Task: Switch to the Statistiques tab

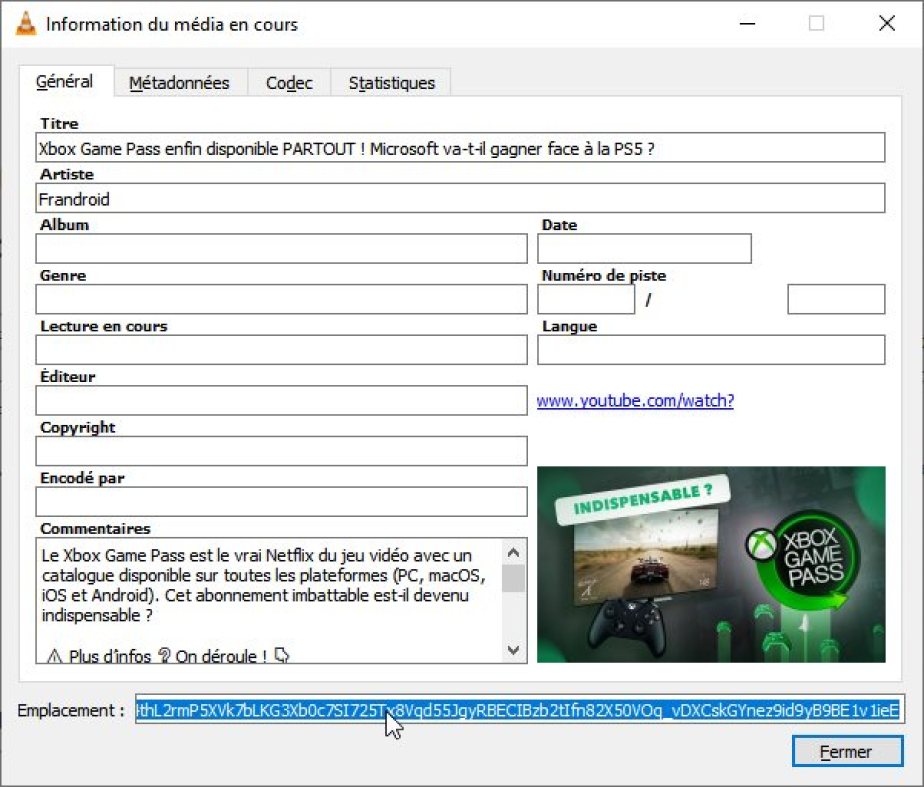Action: point(391,82)
